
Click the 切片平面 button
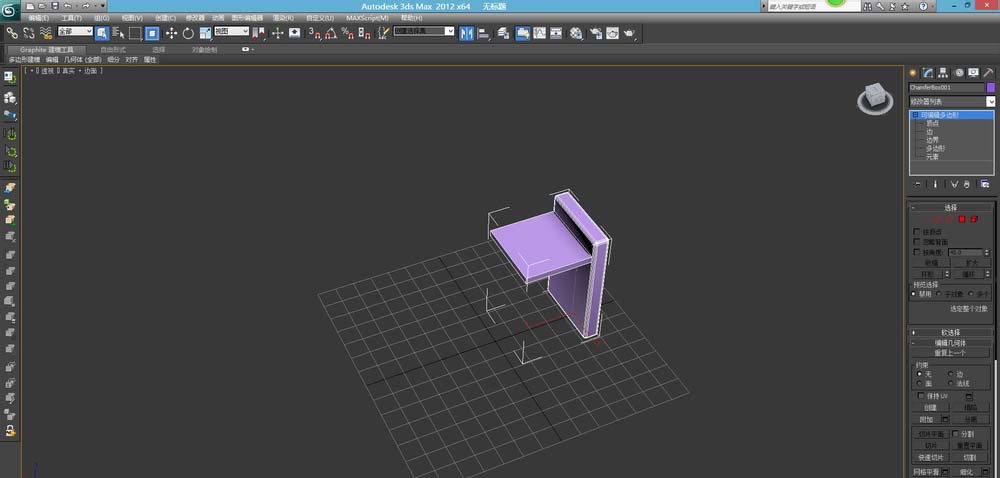(x=931, y=434)
